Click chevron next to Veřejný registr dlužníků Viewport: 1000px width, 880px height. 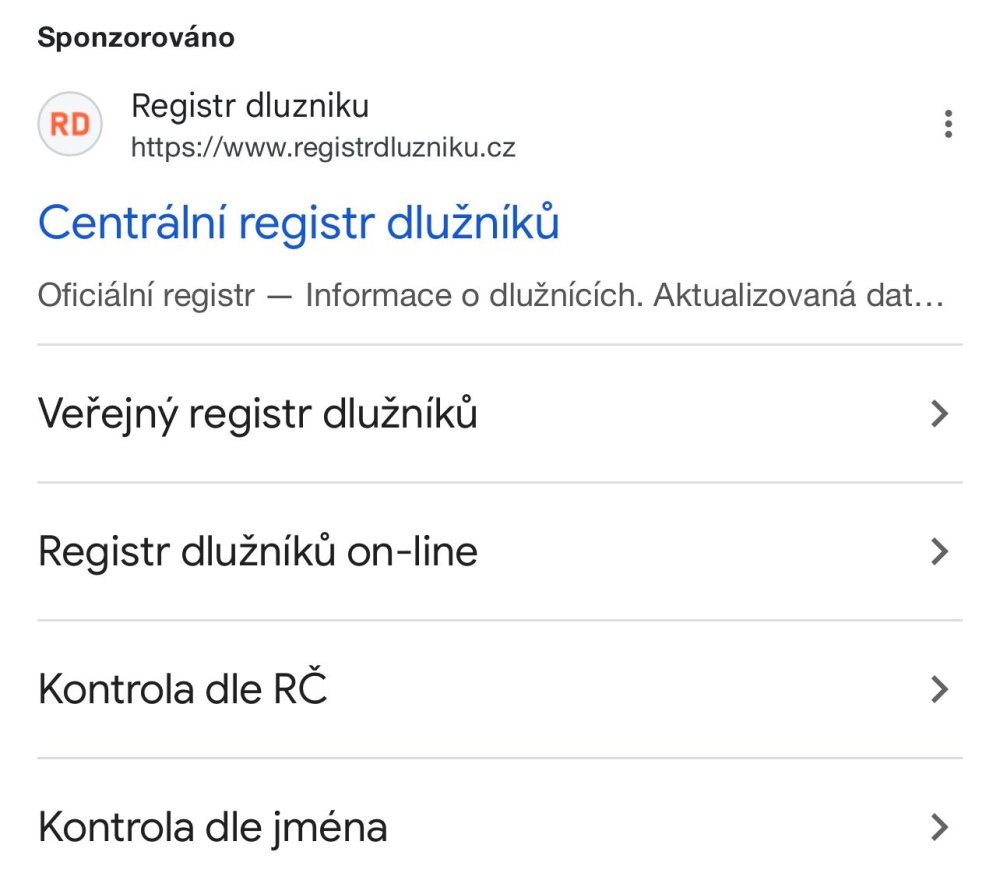(x=938, y=414)
